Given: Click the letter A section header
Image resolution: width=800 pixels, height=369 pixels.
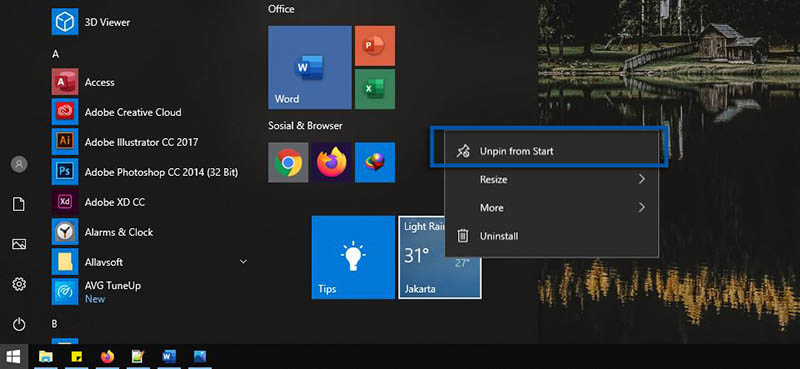Looking at the screenshot, I should coord(56,54).
